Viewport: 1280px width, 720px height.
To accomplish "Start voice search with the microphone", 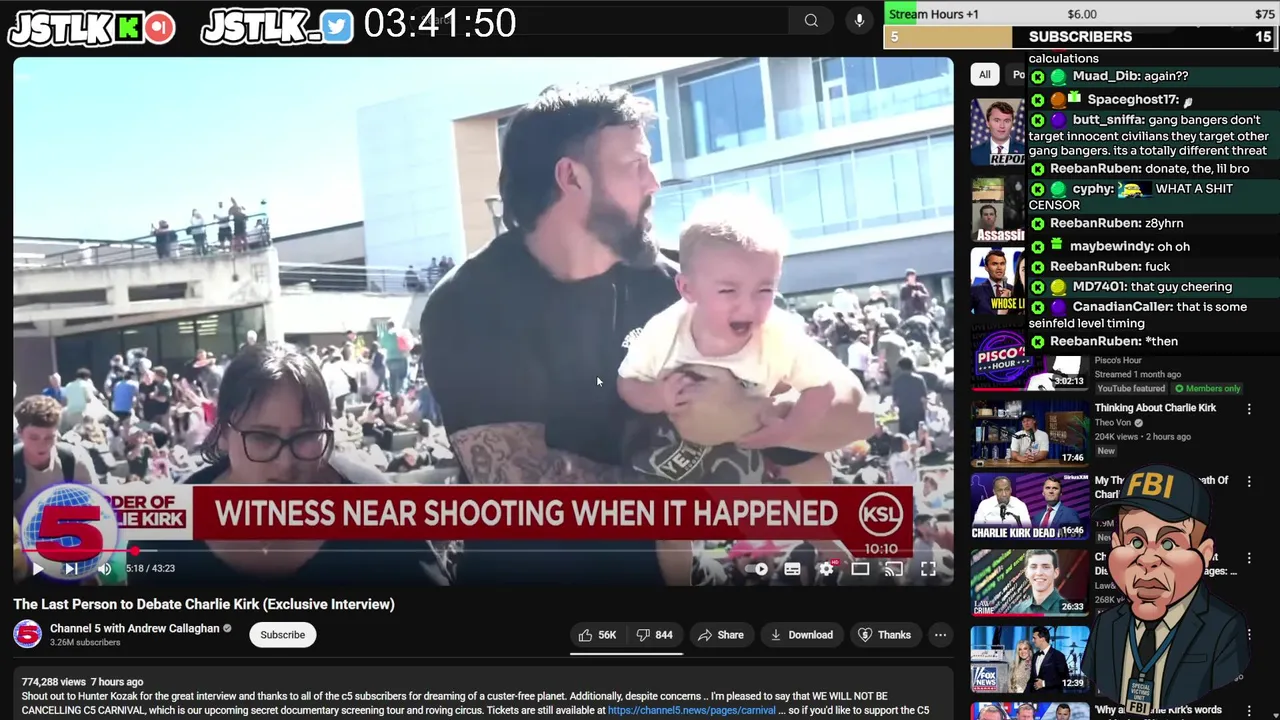I will pos(859,20).
